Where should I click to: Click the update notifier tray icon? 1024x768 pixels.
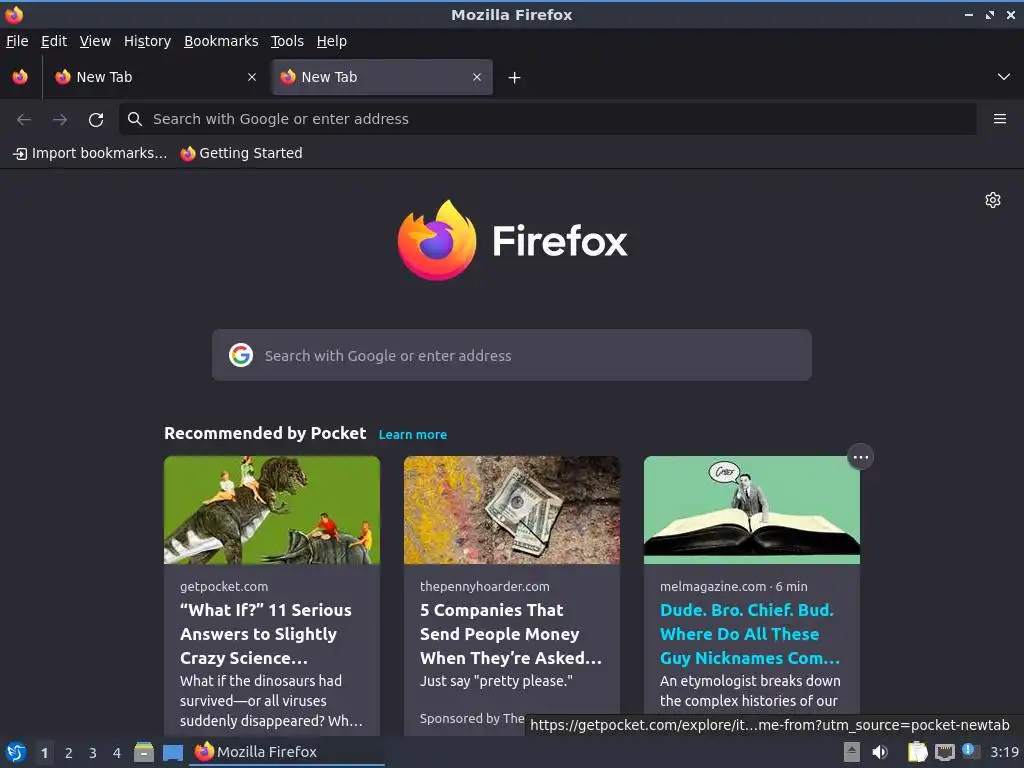970,751
